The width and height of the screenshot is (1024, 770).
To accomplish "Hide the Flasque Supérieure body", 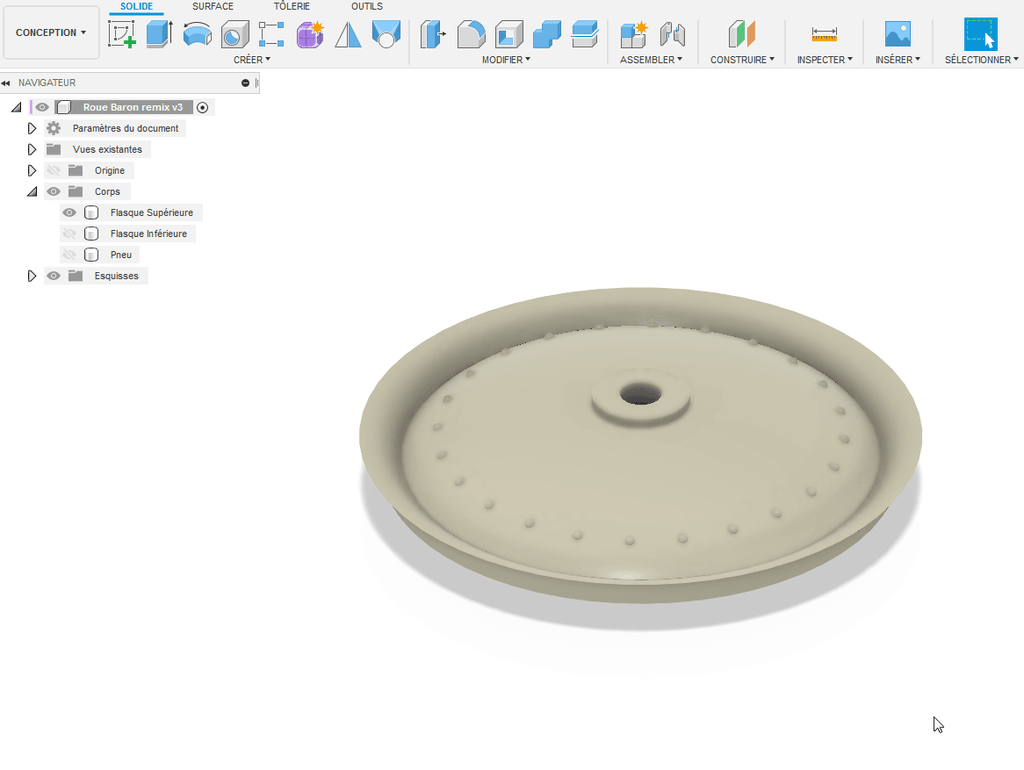I will click(x=69, y=212).
